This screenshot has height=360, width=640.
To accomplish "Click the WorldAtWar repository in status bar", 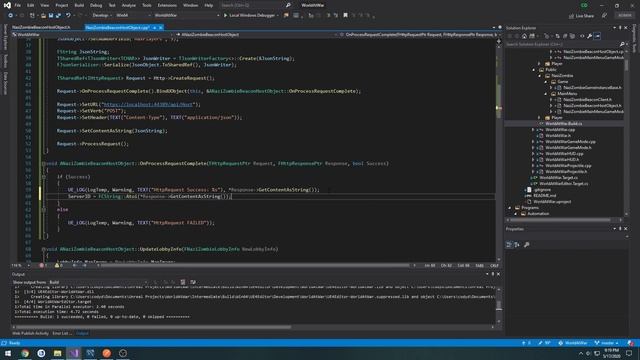I will point(573,343).
